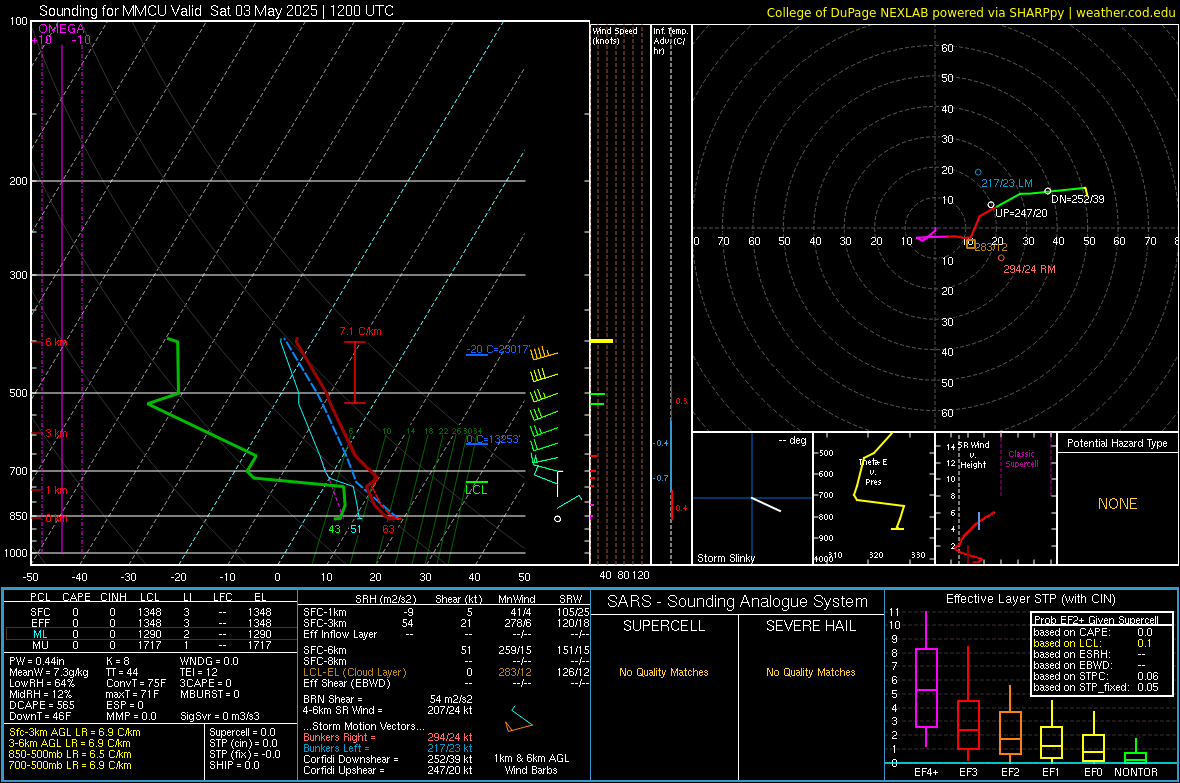Click the 7.1 C/km lapse rate label
1180x783 pixels.
(x=360, y=331)
